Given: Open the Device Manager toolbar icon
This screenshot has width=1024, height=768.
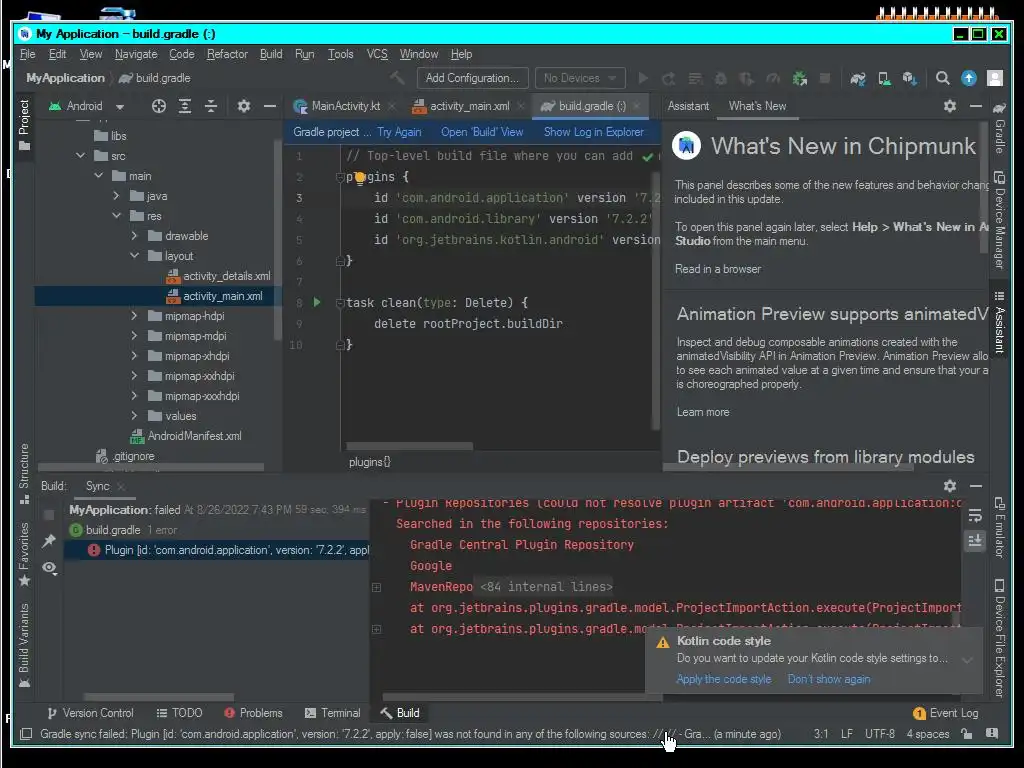Looking at the screenshot, I should (884, 78).
